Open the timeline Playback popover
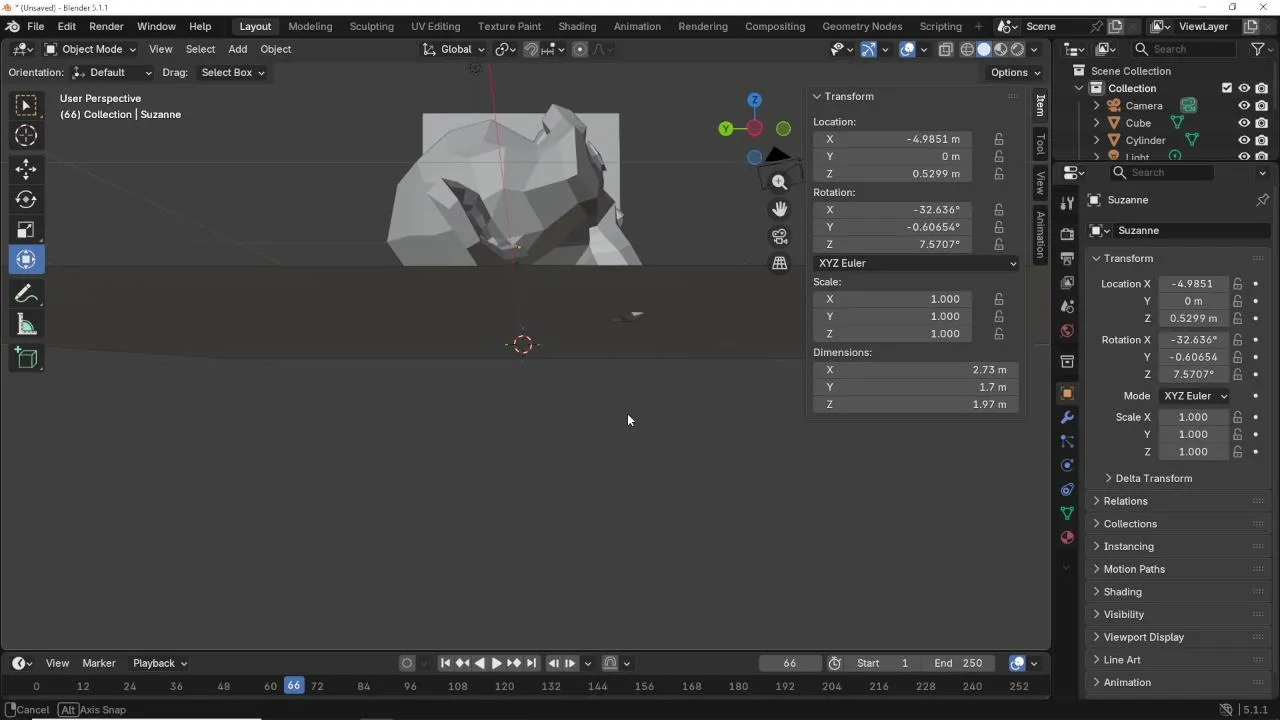Viewport: 1280px width, 720px height. pyautogui.click(x=160, y=663)
